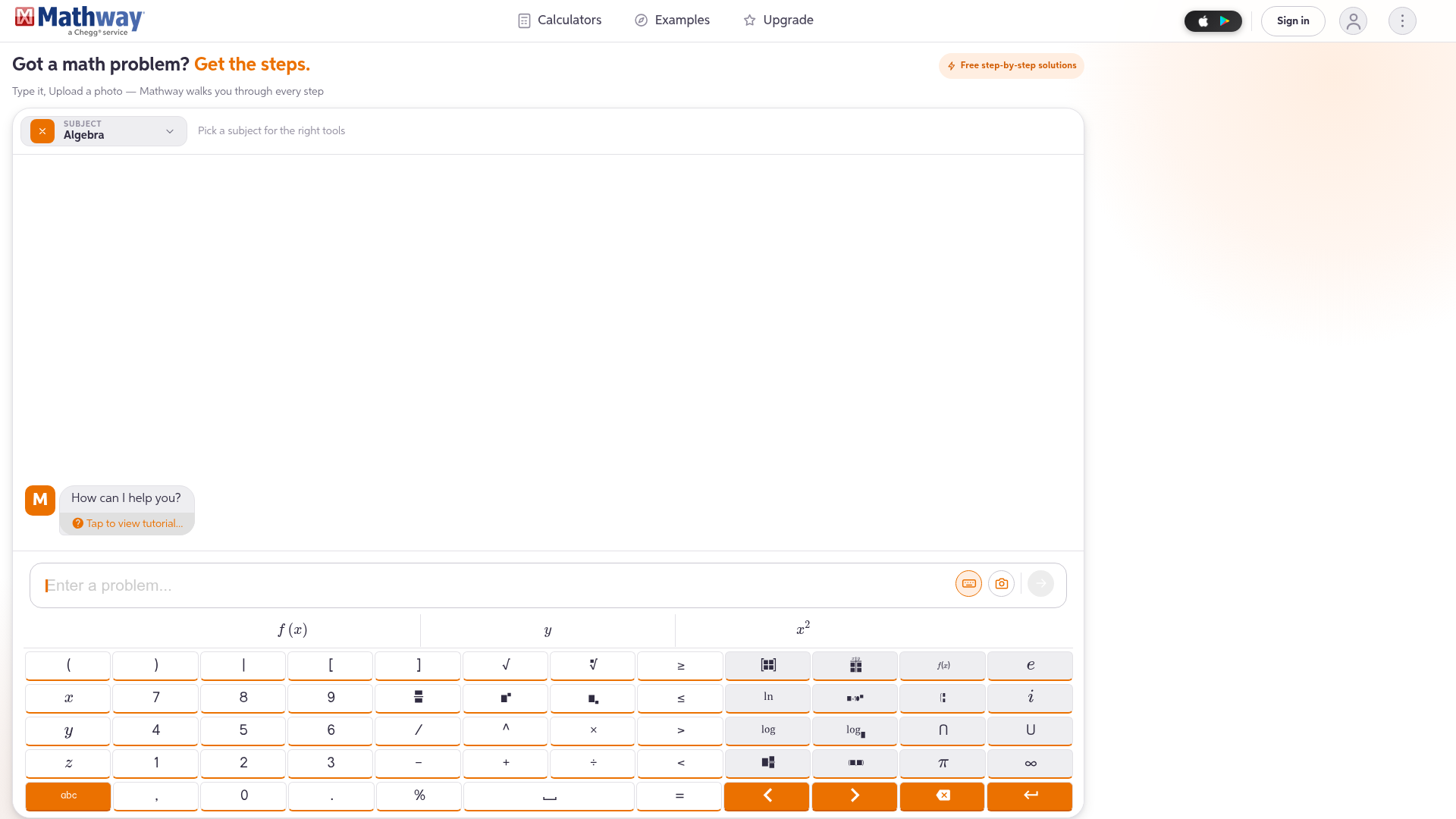The image size is (1456, 819).
Task: Open the three-dot more options menu
Action: pos(1402,21)
